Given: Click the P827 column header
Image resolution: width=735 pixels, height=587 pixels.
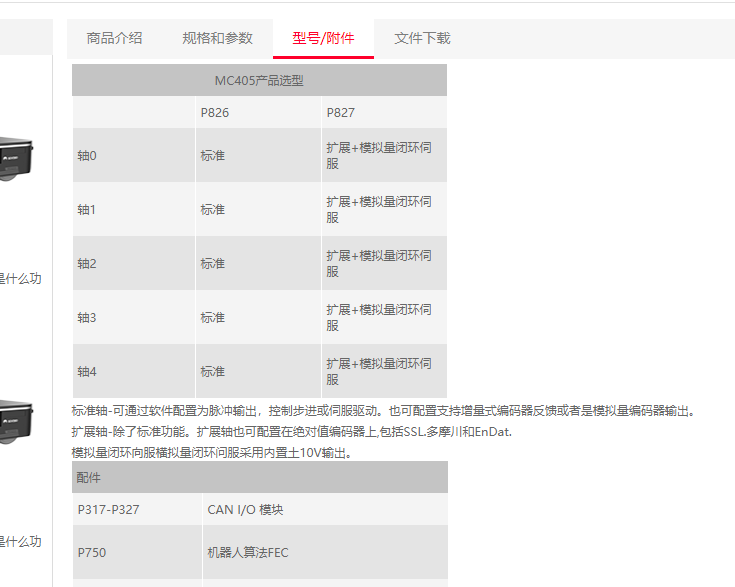Looking at the screenshot, I should click(x=341, y=112).
